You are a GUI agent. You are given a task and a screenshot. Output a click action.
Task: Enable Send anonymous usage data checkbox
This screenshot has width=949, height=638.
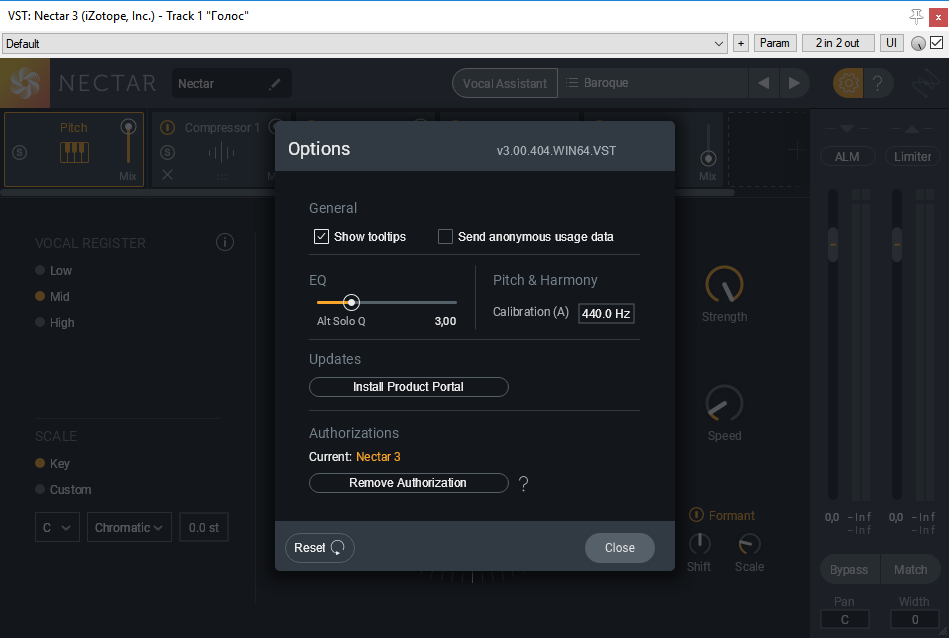click(446, 237)
